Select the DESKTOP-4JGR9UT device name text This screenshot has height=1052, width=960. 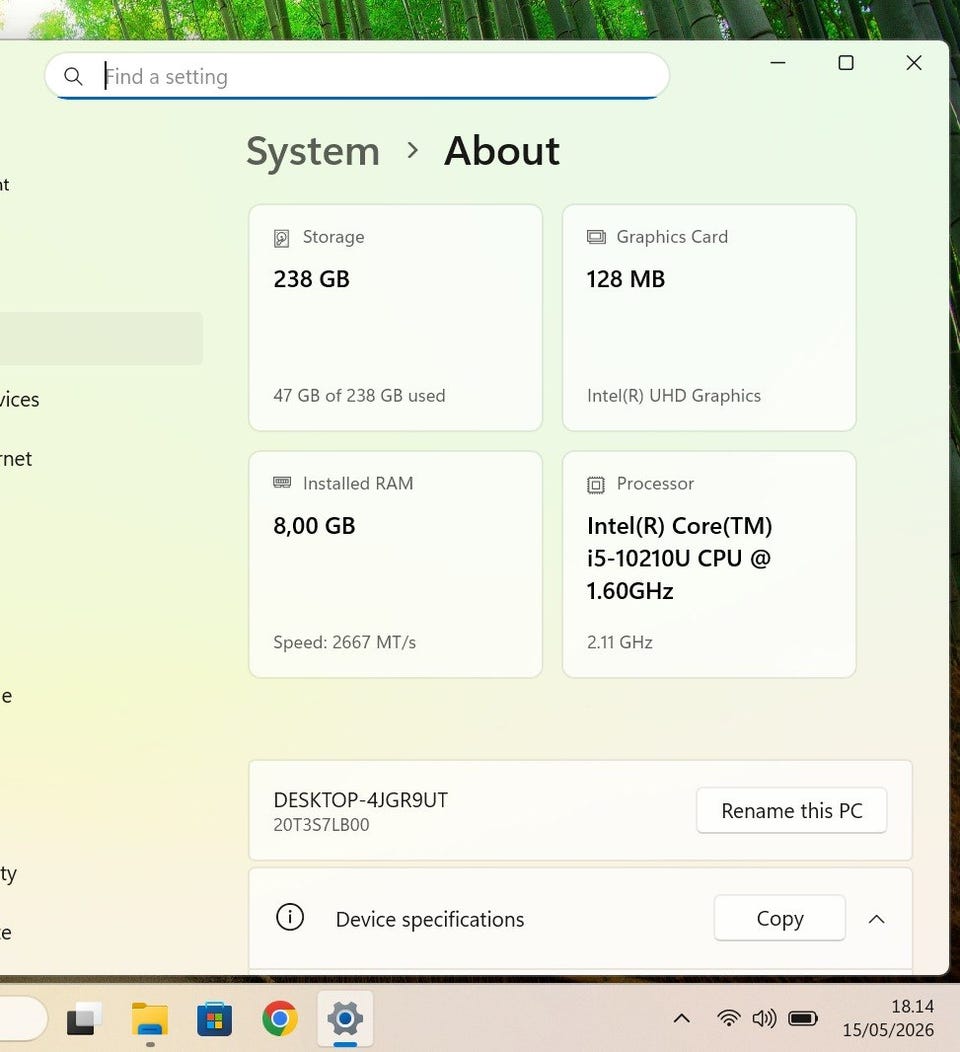tap(360, 800)
